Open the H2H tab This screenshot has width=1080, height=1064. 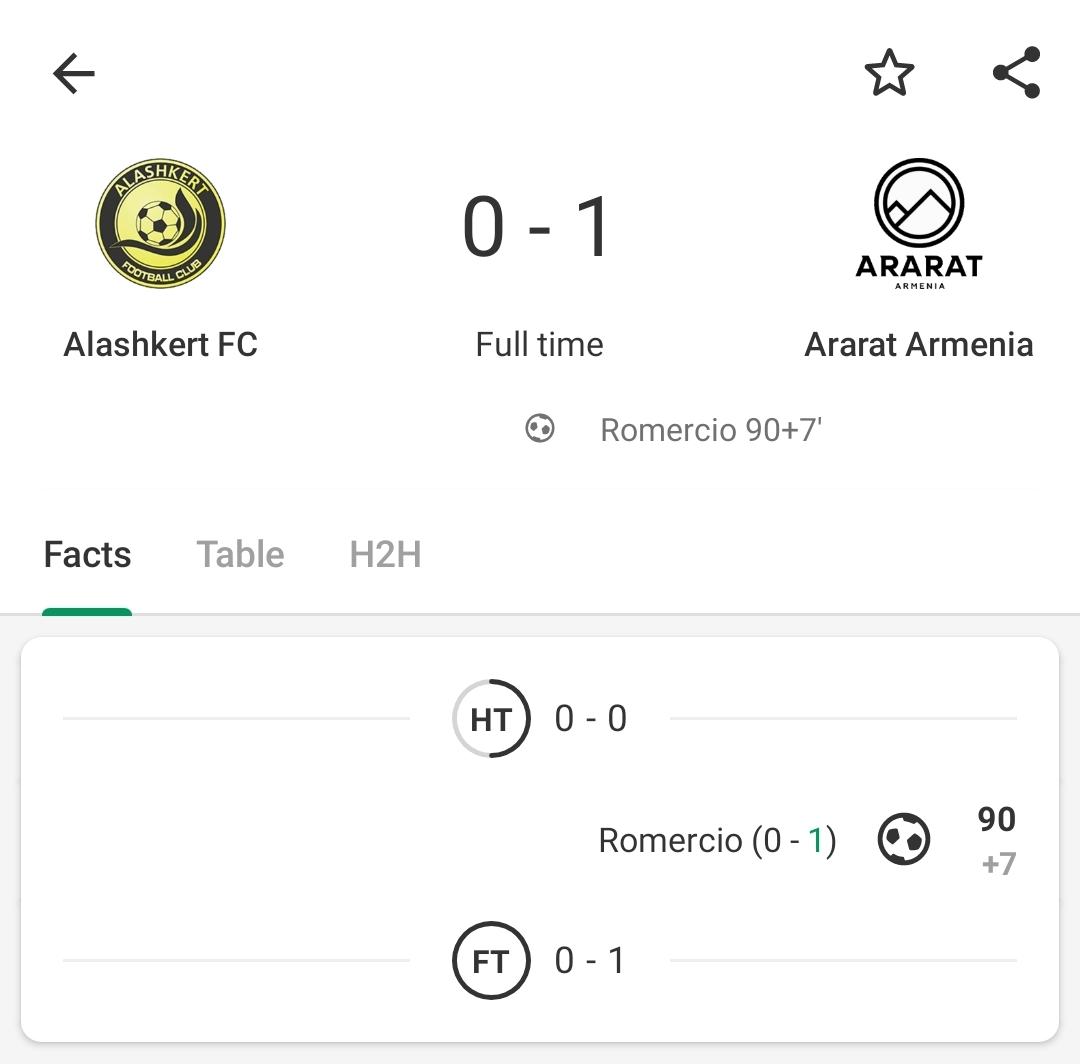click(386, 554)
